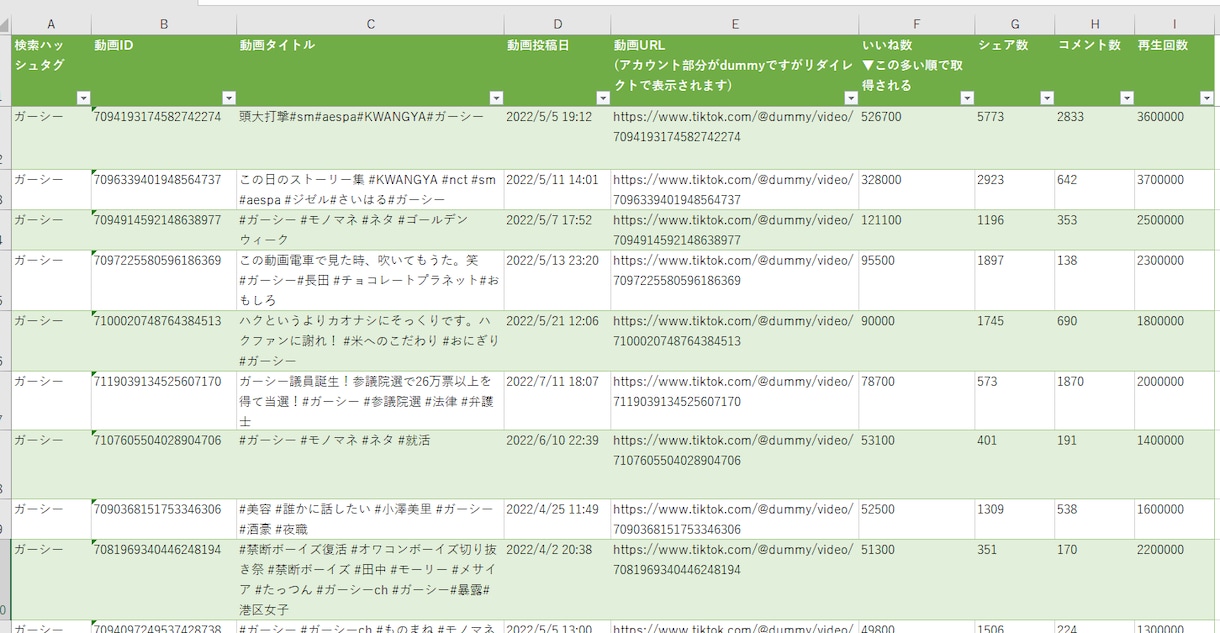This screenshot has height=633, width=1220.
Task: Click the 動画投稿日 header cell
Action: click(558, 70)
